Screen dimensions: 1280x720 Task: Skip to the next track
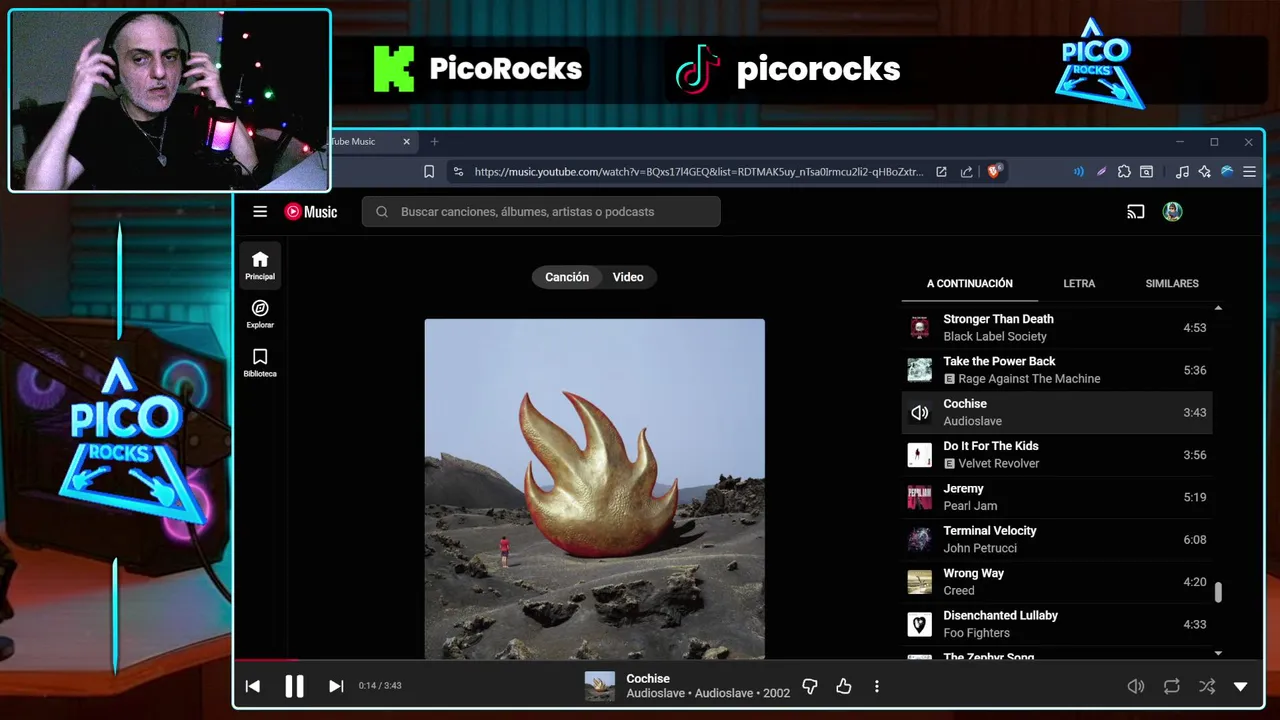[x=336, y=686]
